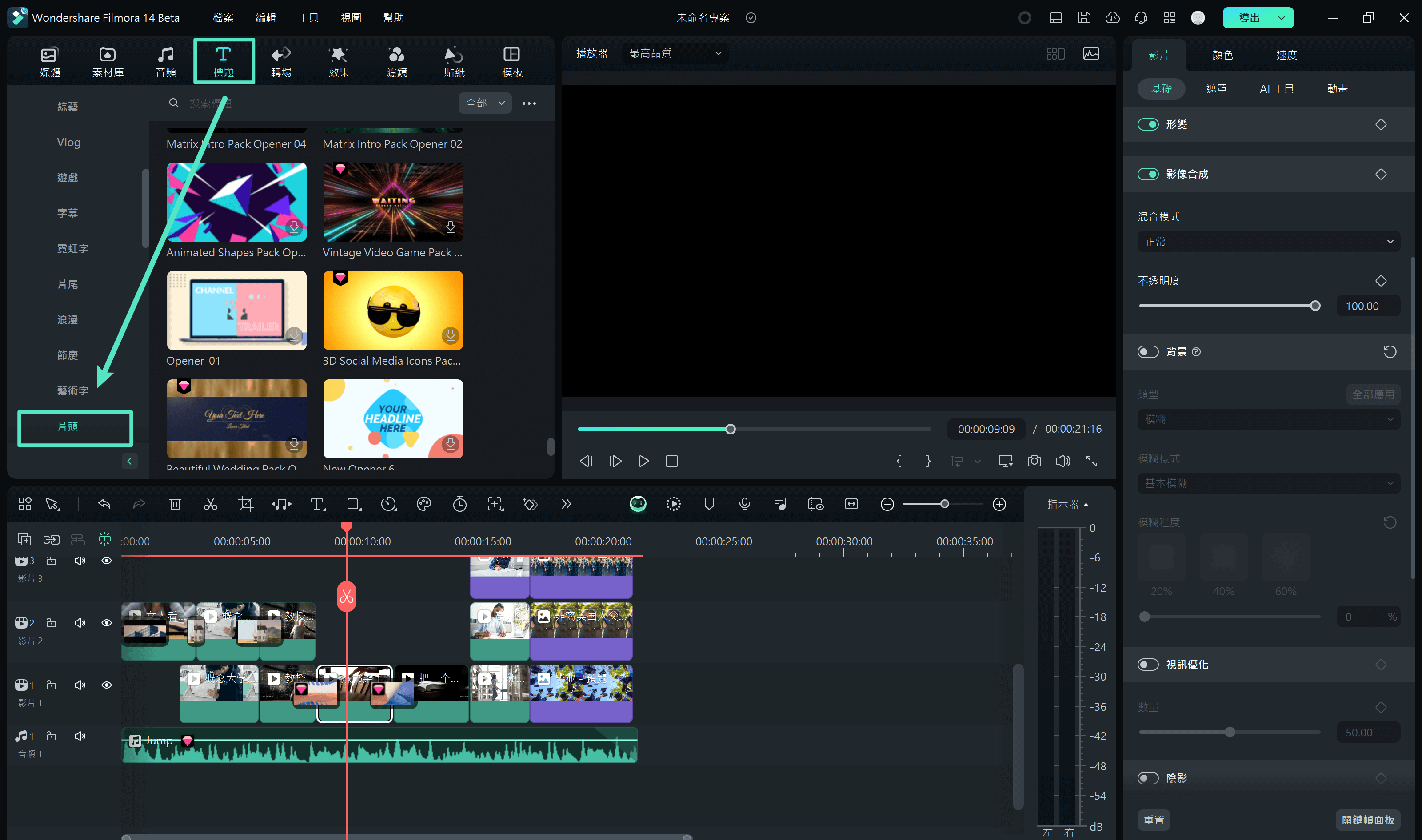Click the timeline zoom slider handle
Image resolution: width=1422 pixels, height=840 pixels.
coord(944,504)
